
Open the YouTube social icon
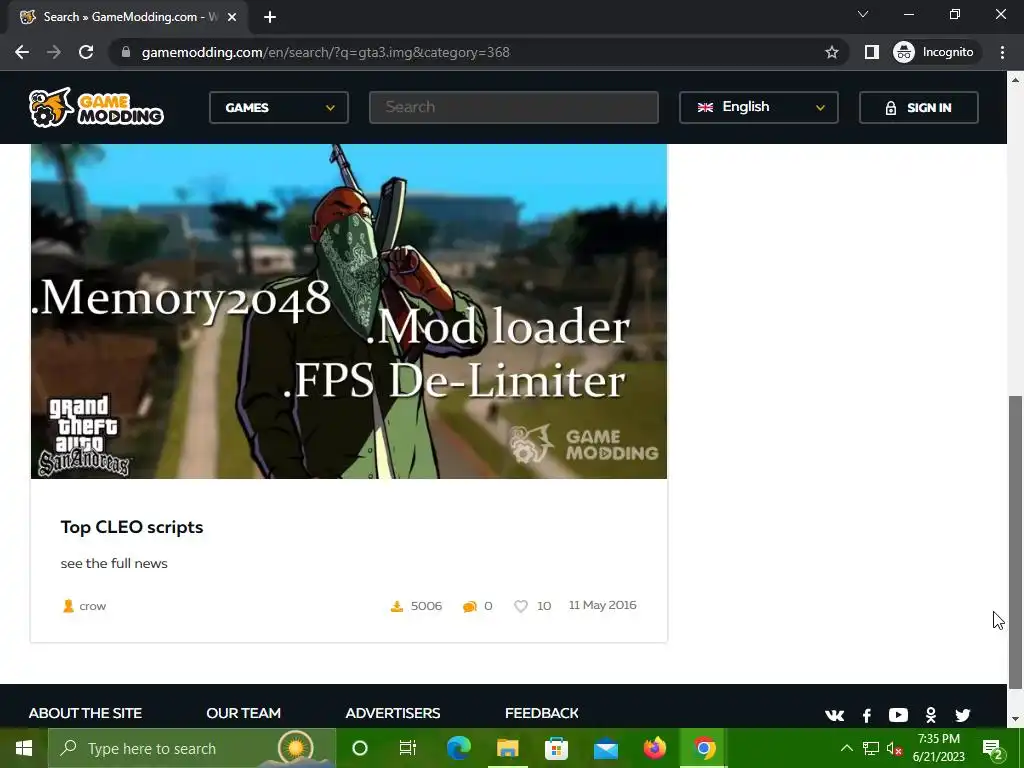[x=898, y=715]
